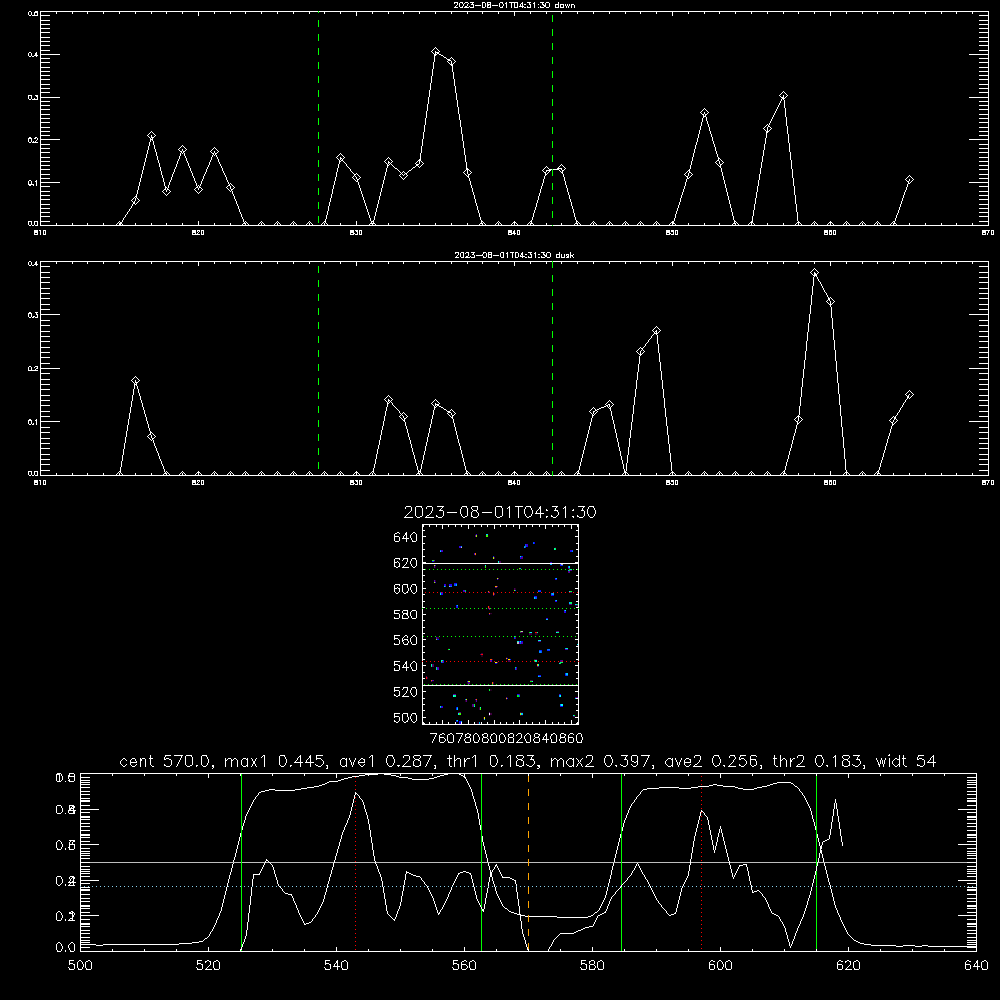The image size is (1000, 1000).
Task: Click the '560' x-axis label of bottom plot
Action: coord(464,966)
